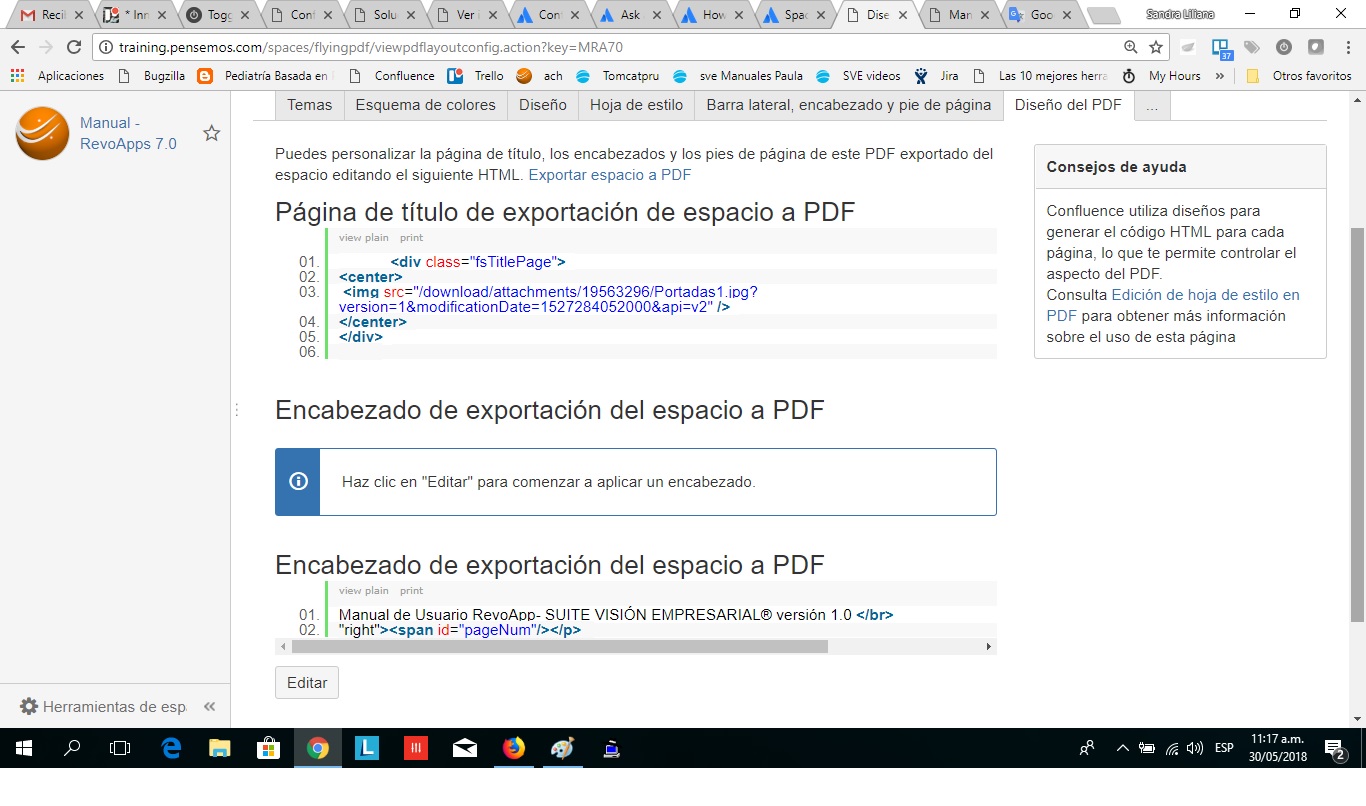Switch to Google Translate browser tab
Viewport: 1366px width, 806px height.
pyautogui.click(x=1040, y=15)
